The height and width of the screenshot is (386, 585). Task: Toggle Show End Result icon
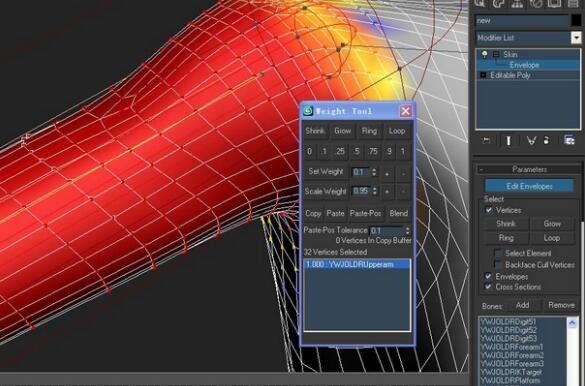click(508, 141)
